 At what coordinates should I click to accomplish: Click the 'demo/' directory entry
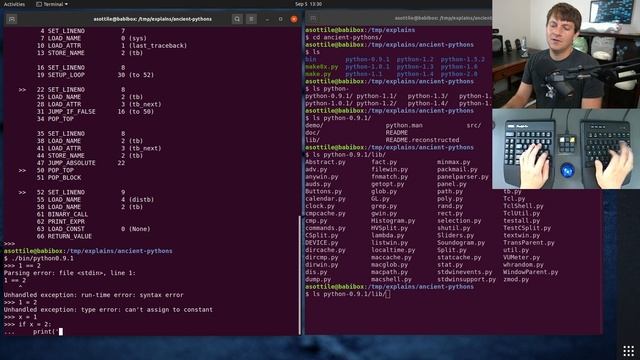(x=314, y=125)
